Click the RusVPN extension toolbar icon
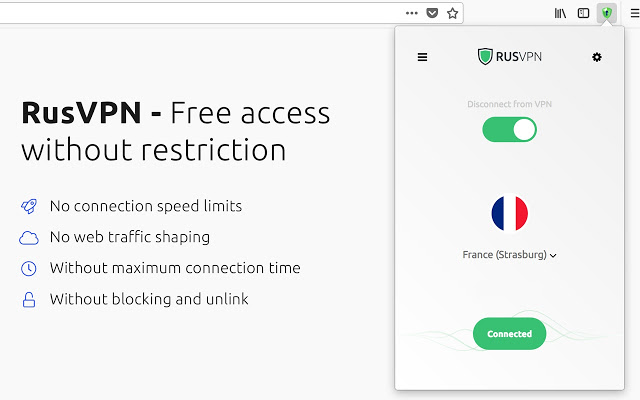This screenshot has width=640, height=400. pyautogui.click(x=607, y=13)
